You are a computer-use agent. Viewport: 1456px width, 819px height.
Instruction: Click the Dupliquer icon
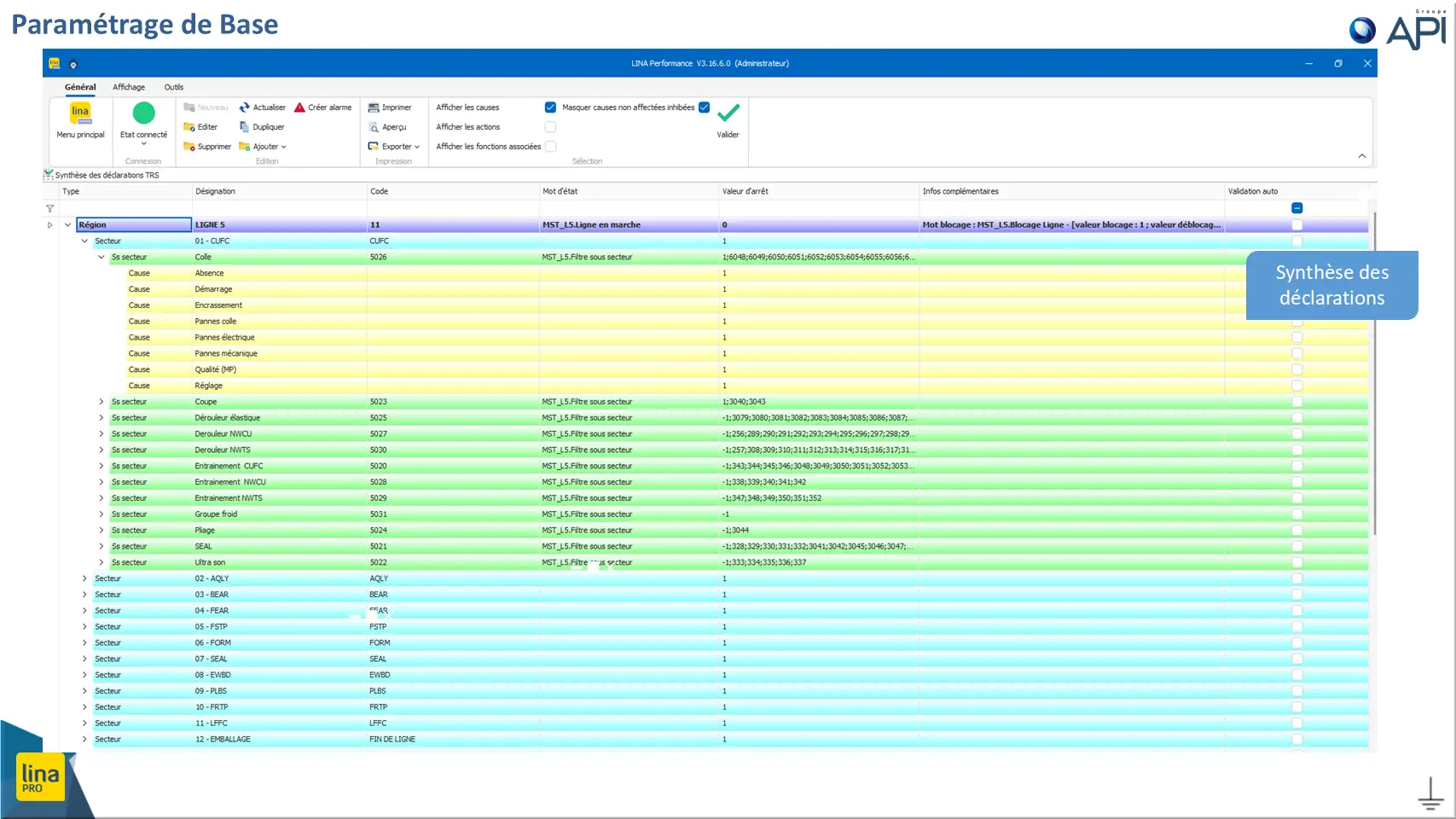point(245,127)
